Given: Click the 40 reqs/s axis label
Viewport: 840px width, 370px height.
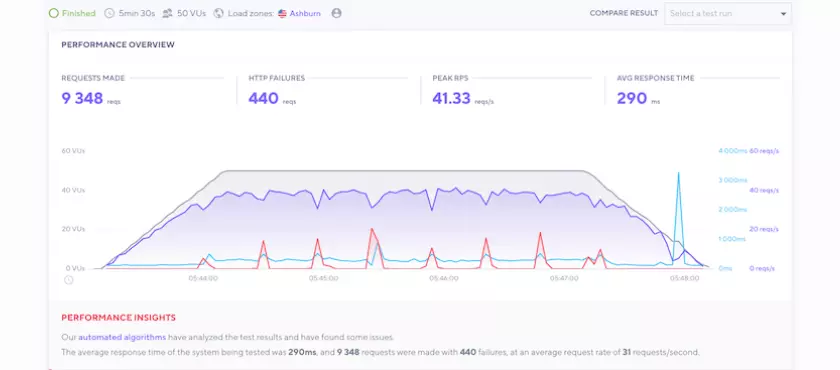Looking at the screenshot, I should pos(763,190).
